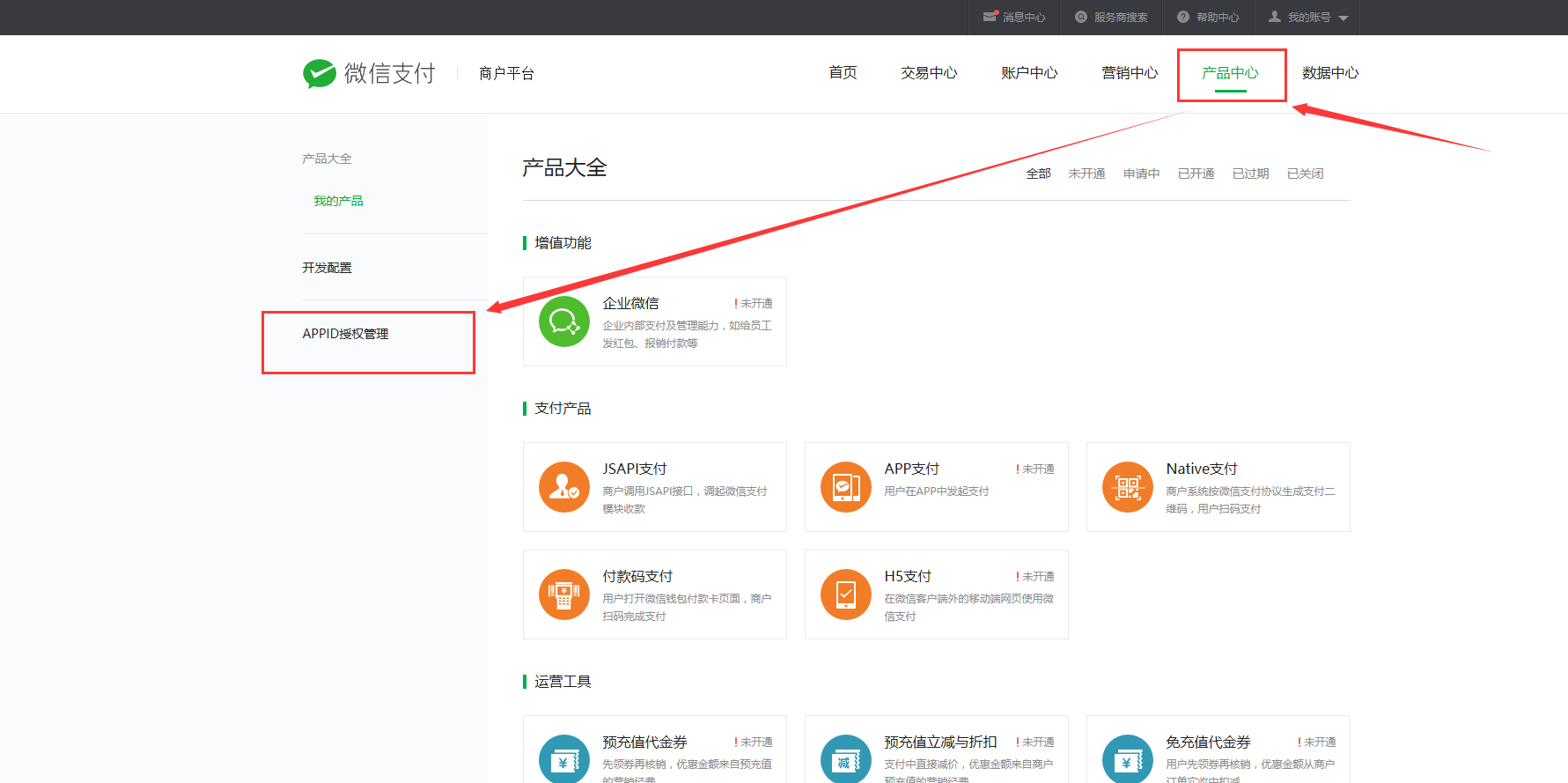Filter products by 已过期
This screenshot has height=783, width=1568.
tap(1250, 174)
